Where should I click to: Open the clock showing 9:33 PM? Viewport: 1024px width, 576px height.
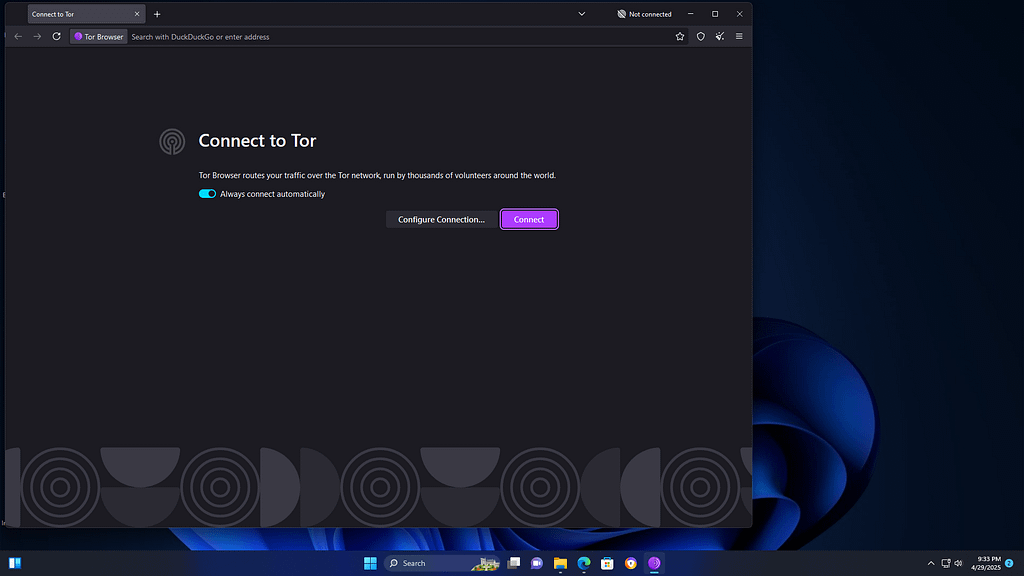coord(985,563)
